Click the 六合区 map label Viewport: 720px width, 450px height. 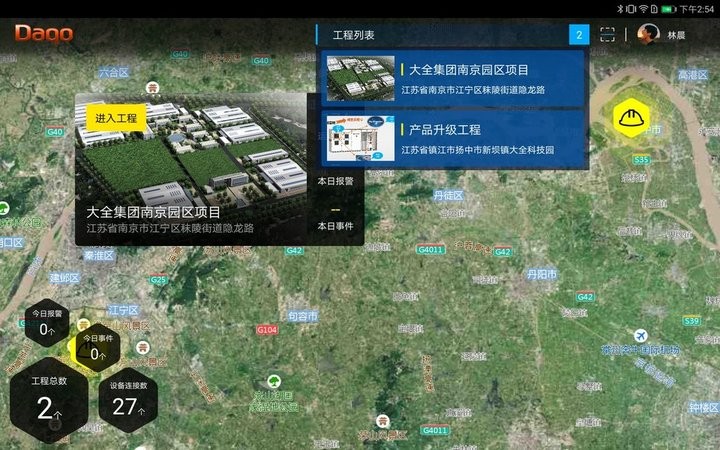click(114, 73)
